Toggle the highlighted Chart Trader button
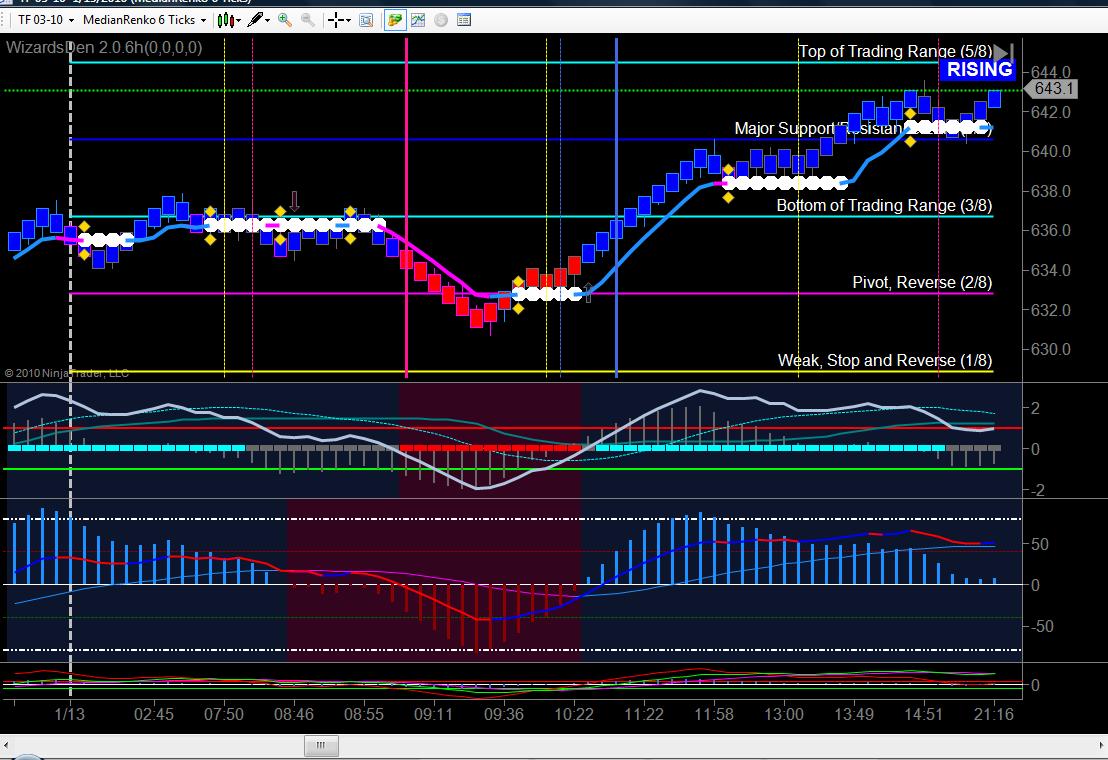Screen dimensions: 1108x760 pyautogui.click(x=394, y=20)
